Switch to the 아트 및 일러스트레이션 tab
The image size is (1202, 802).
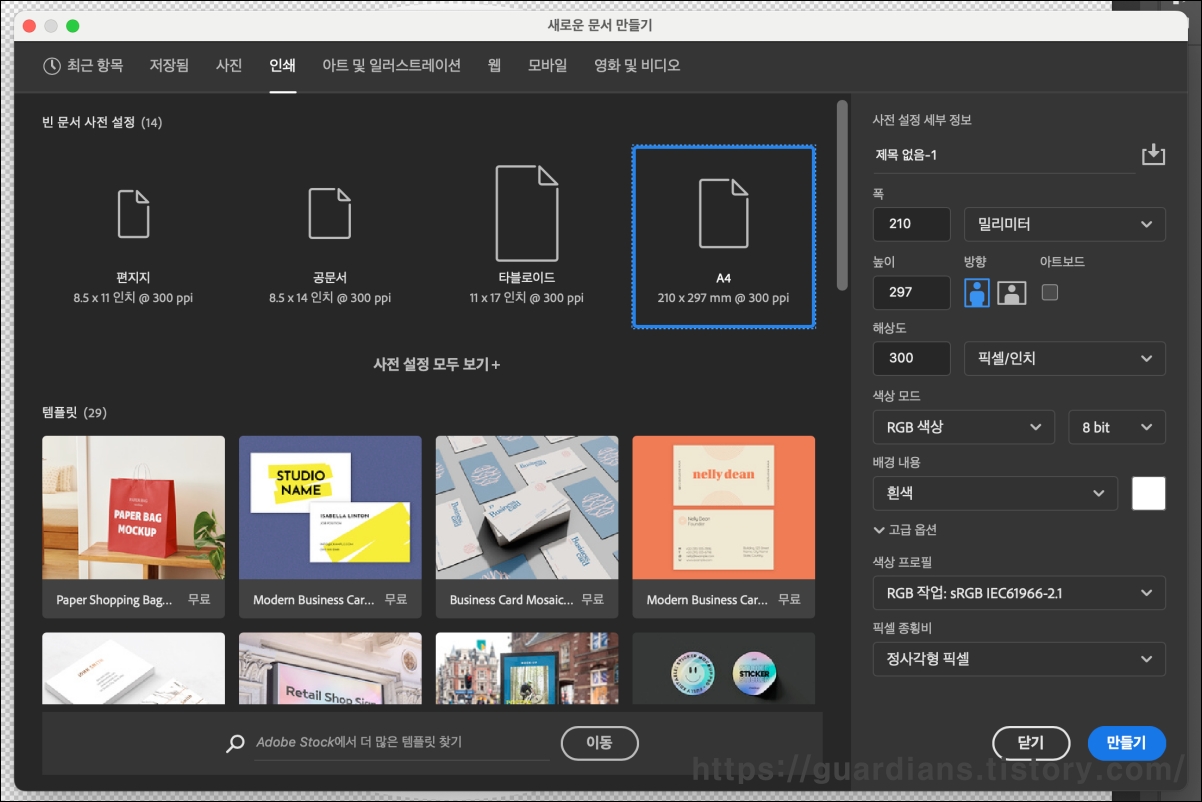391,65
